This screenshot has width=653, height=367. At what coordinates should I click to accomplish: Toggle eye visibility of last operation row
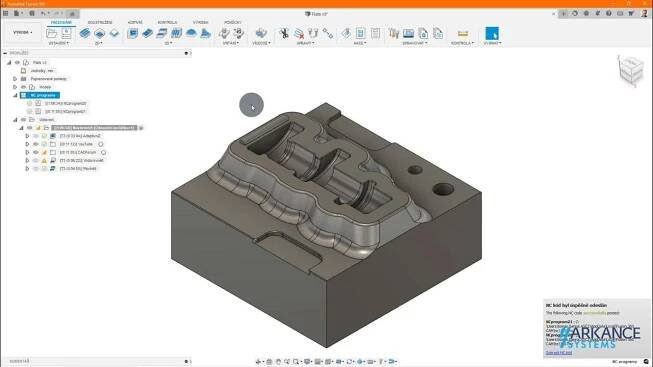pyautogui.click(x=36, y=169)
